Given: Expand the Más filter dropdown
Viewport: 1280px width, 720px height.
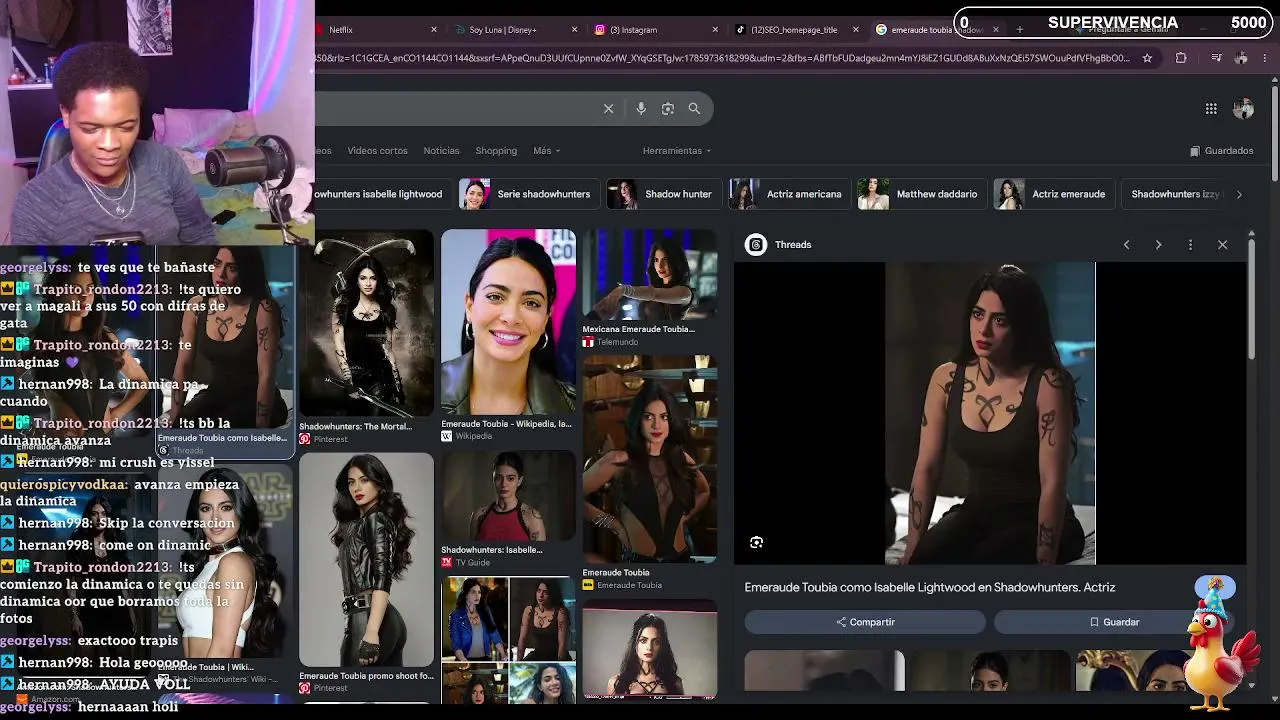Looking at the screenshot, I should click(546, 151).
